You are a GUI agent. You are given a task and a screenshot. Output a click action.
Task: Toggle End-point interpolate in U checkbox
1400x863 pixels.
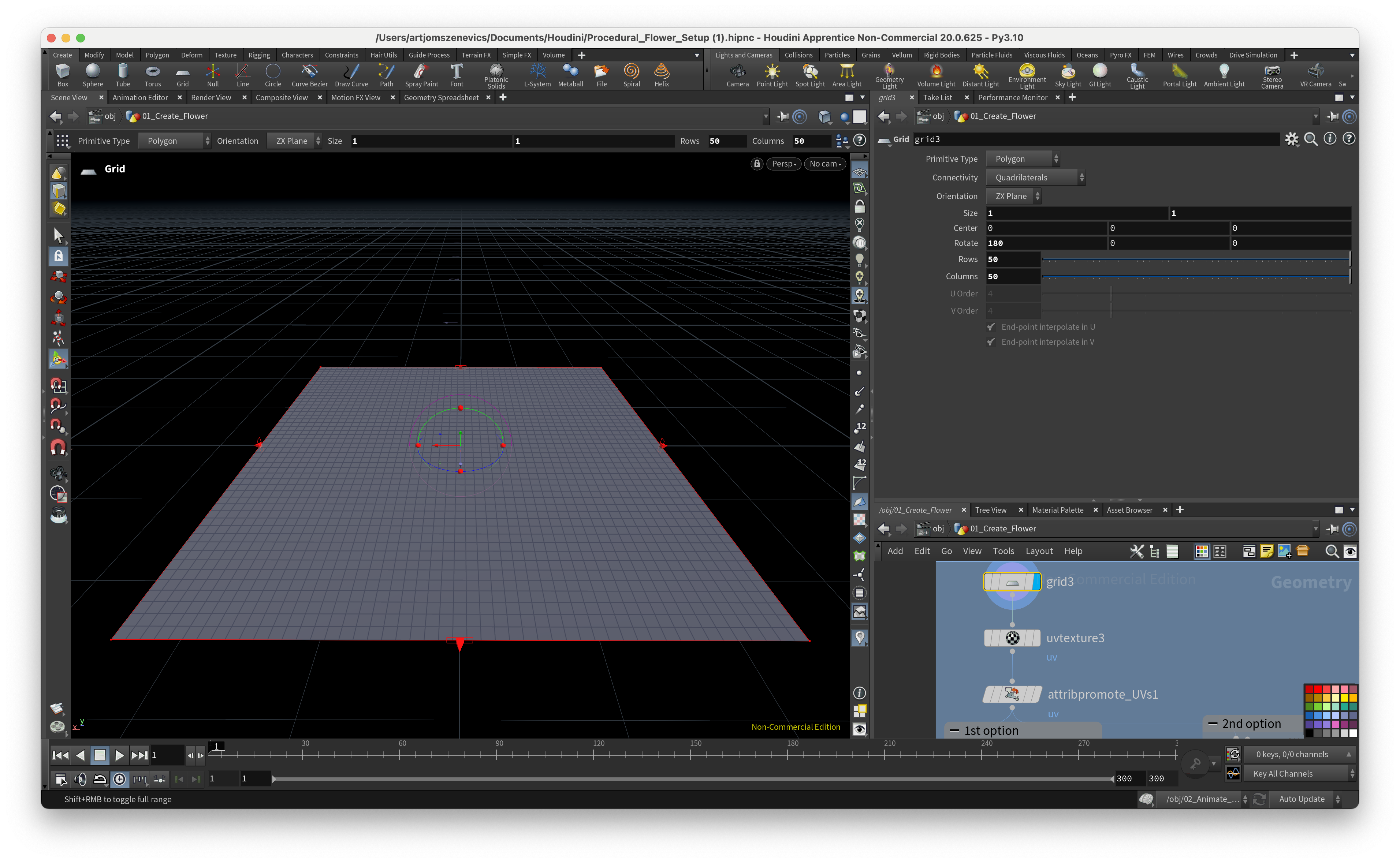[x=991, y=327]
